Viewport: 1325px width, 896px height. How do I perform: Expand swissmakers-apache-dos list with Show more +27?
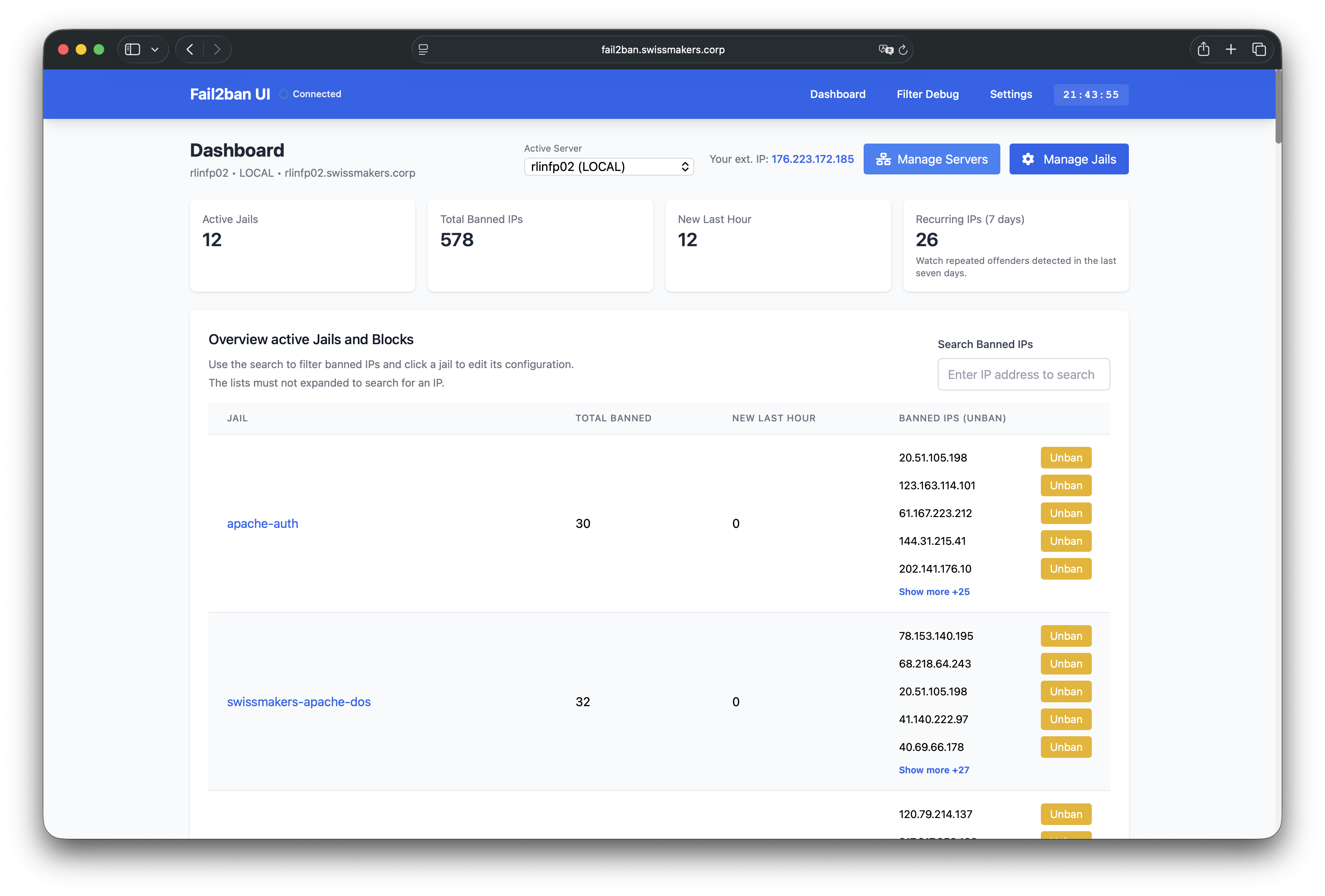934,770
